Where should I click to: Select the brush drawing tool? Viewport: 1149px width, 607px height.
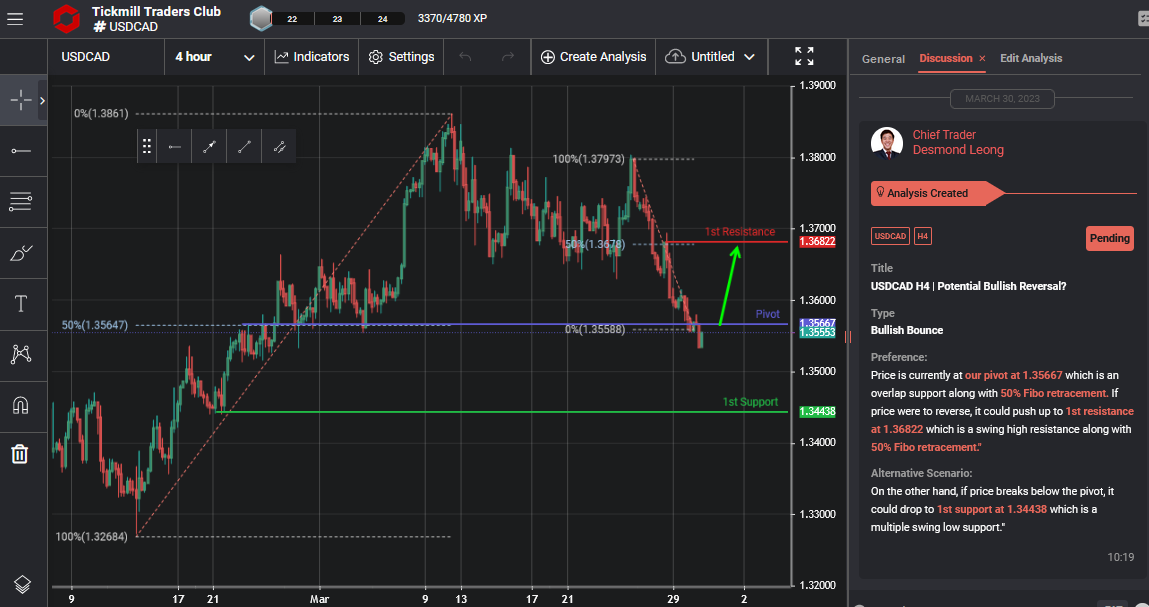(x=21, y=253)
